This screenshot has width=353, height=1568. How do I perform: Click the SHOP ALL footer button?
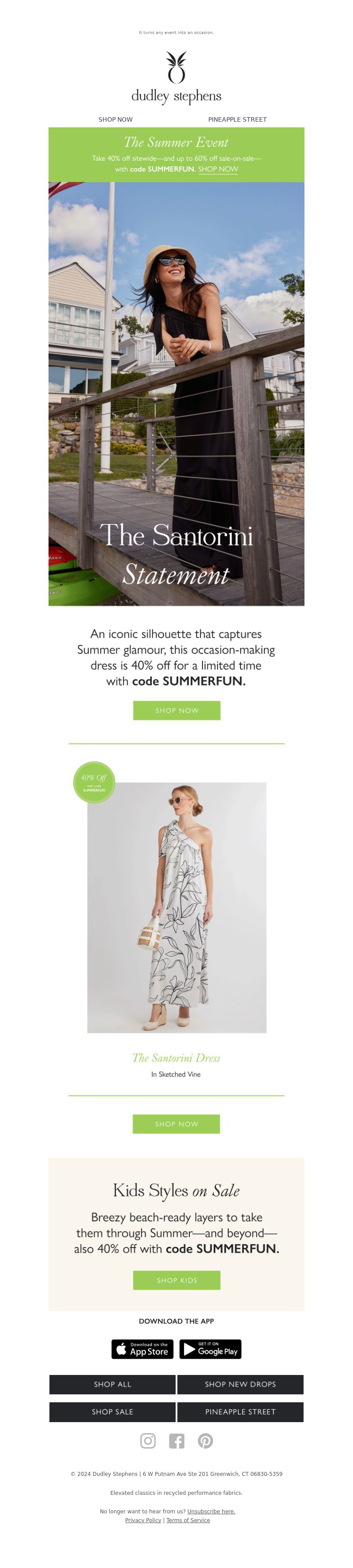click(x=112, y=1384)
